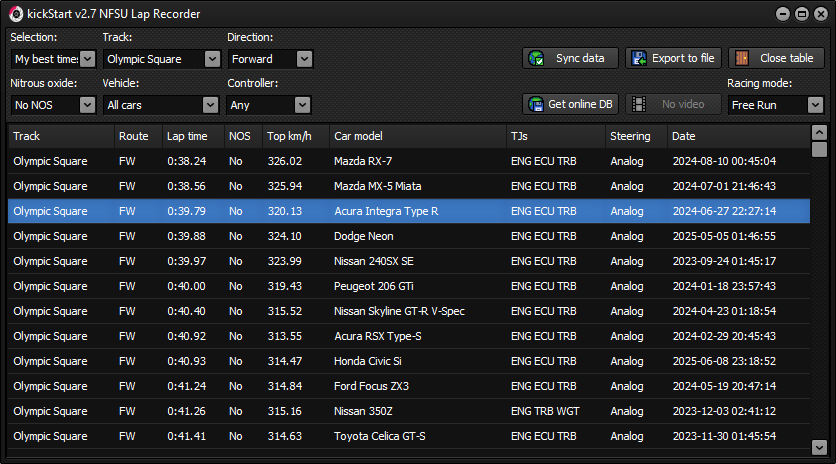The image size is (836, 464).
Task: Select the Dodge Neon row
Action: click(409, 236)
